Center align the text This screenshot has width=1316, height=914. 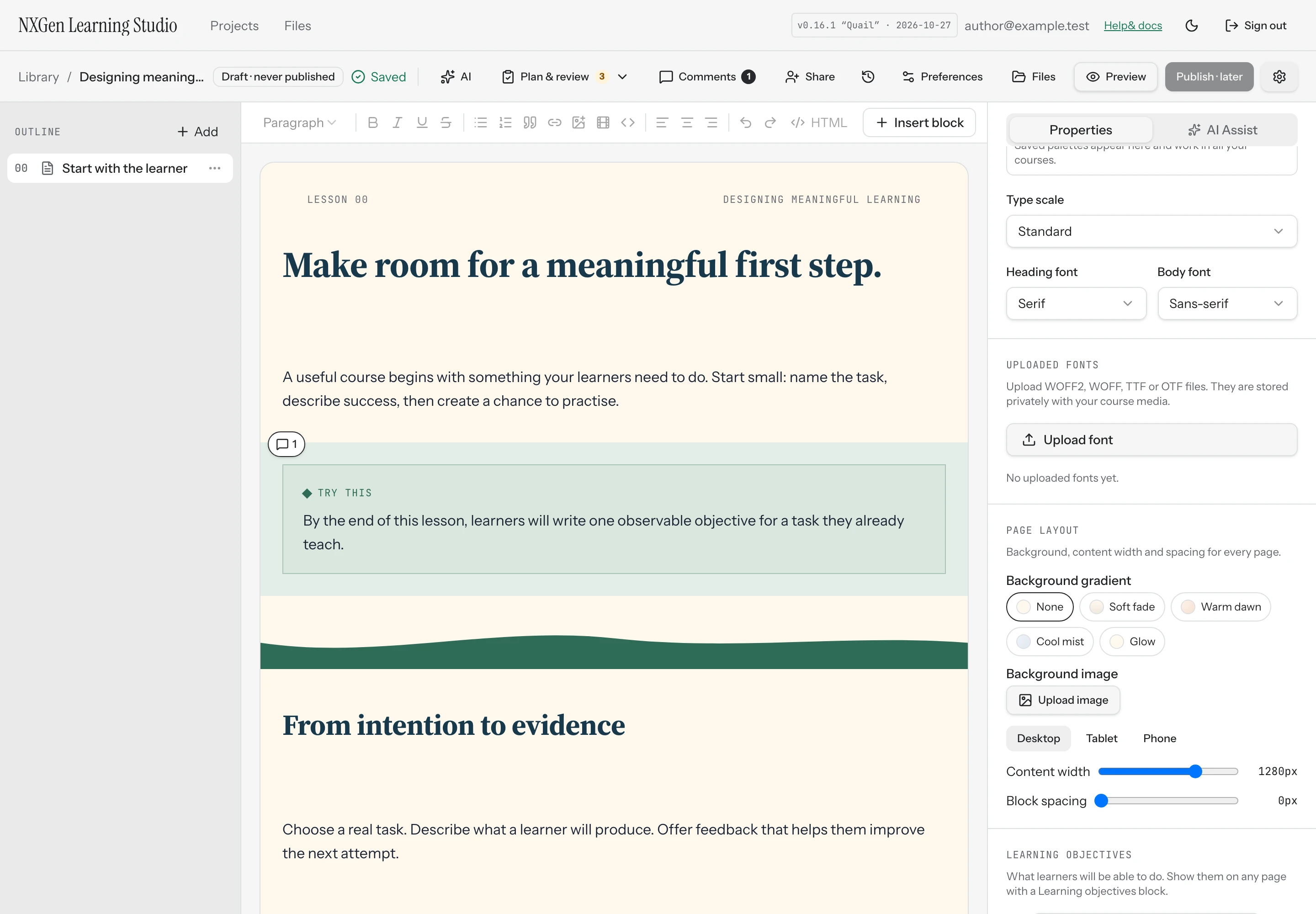tap(687, 122)
